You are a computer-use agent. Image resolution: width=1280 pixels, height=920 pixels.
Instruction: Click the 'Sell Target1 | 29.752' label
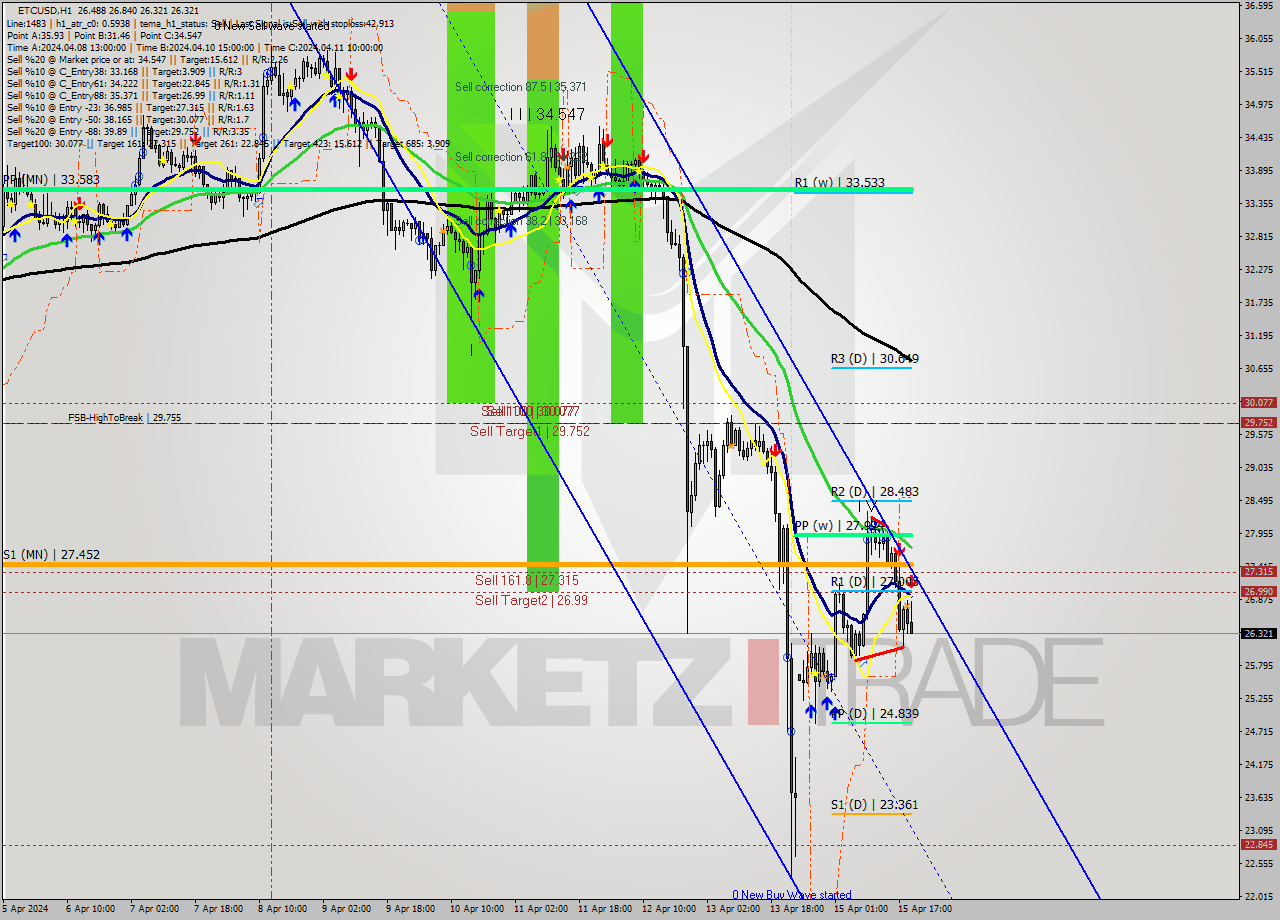point(530,431)
